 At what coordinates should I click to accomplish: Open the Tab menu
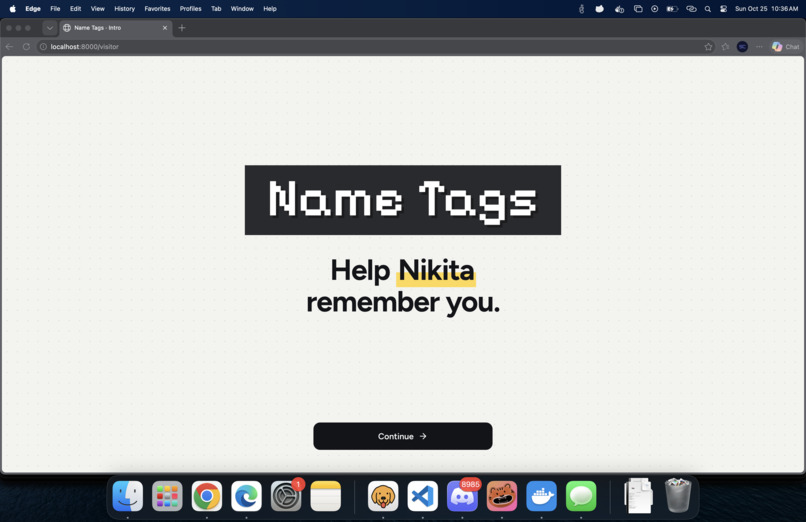pos(216,9)
